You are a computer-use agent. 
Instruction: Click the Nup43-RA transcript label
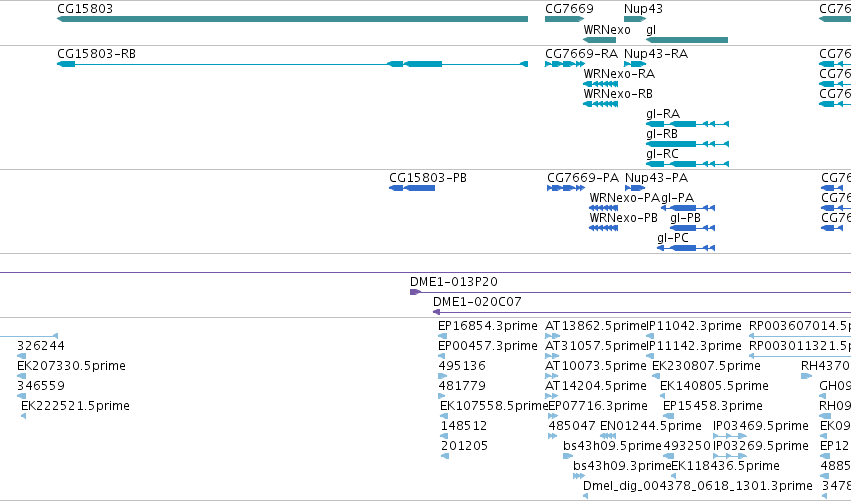click(656, 54)
